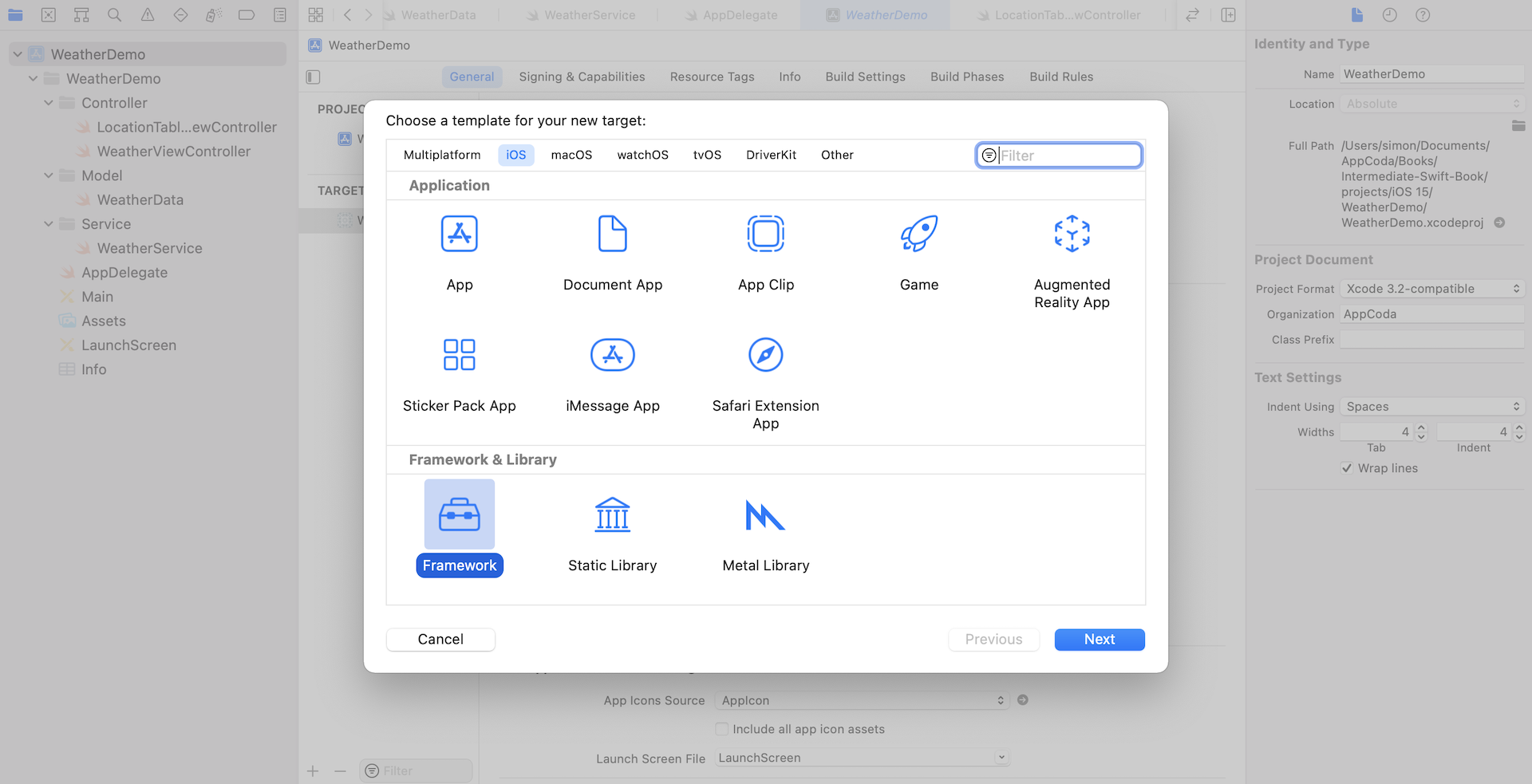Open the Indent Using dropdown

tap(1431, 407)
